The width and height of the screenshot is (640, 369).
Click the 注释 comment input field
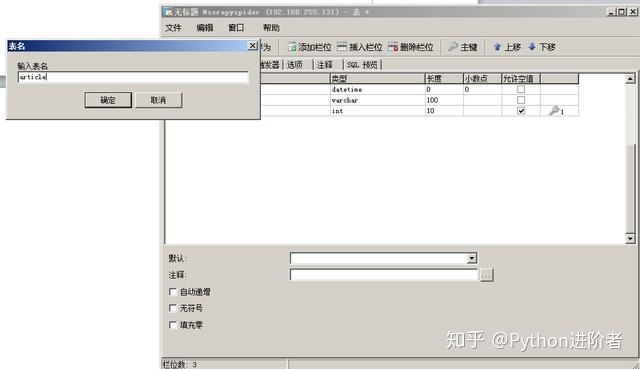pos(384,275)
